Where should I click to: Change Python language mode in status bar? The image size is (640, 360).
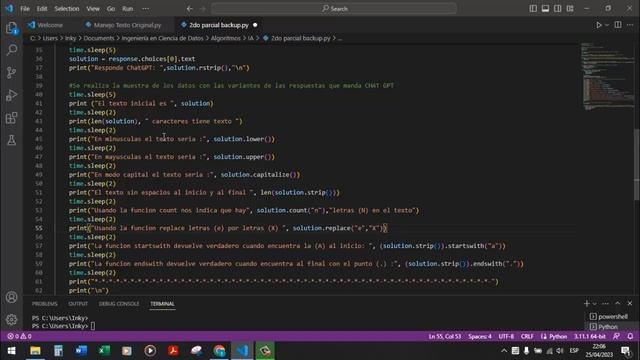pos(558,337)
